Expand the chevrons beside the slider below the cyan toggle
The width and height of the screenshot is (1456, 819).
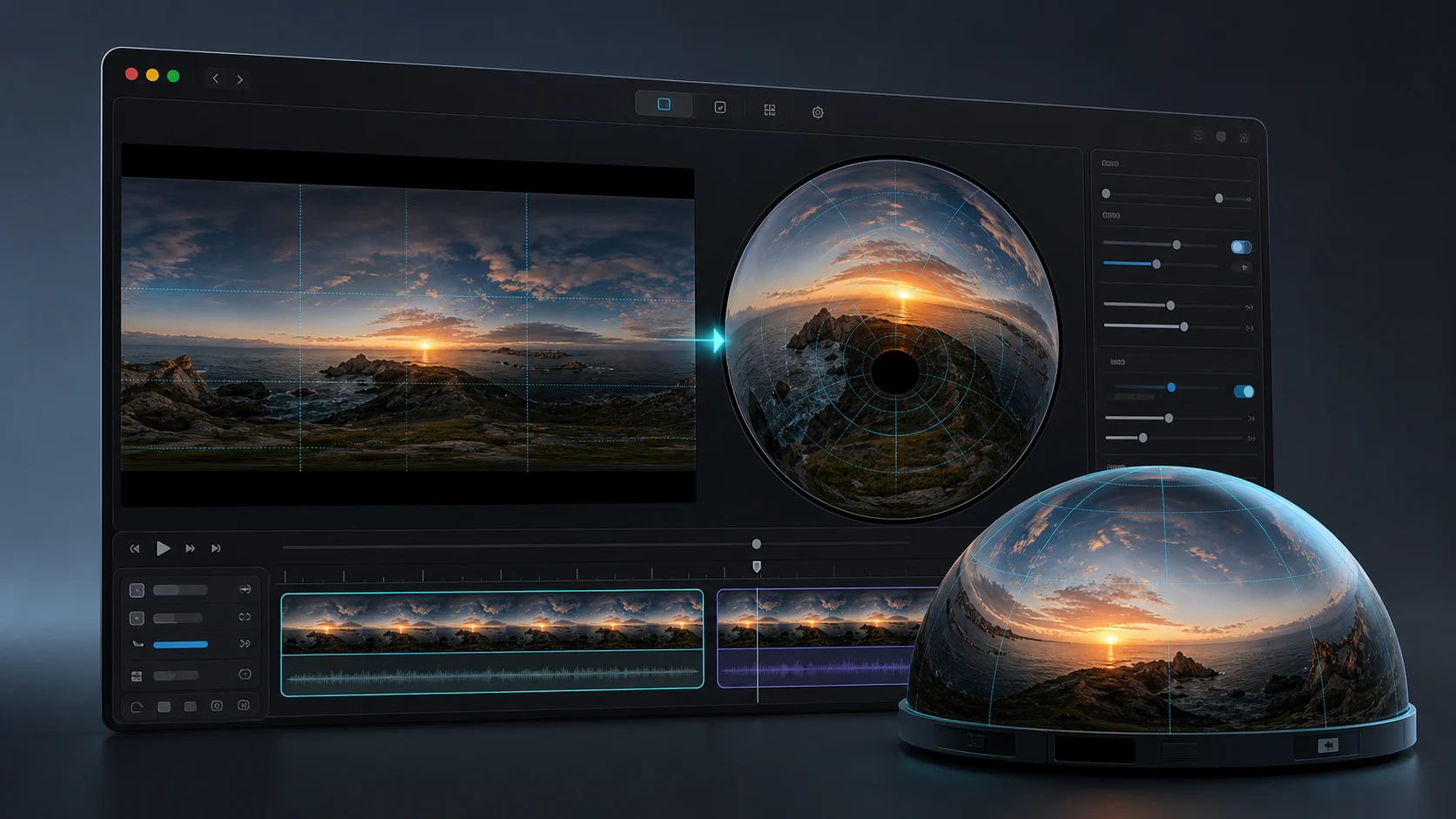coord(1251,420)
